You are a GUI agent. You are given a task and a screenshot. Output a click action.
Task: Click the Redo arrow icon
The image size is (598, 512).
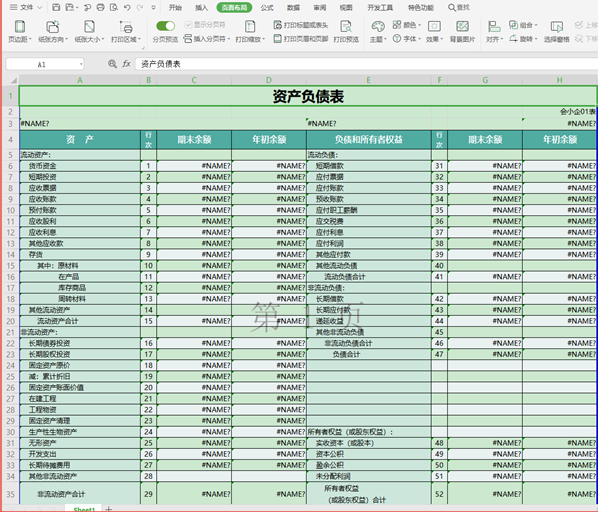point(140,7)
